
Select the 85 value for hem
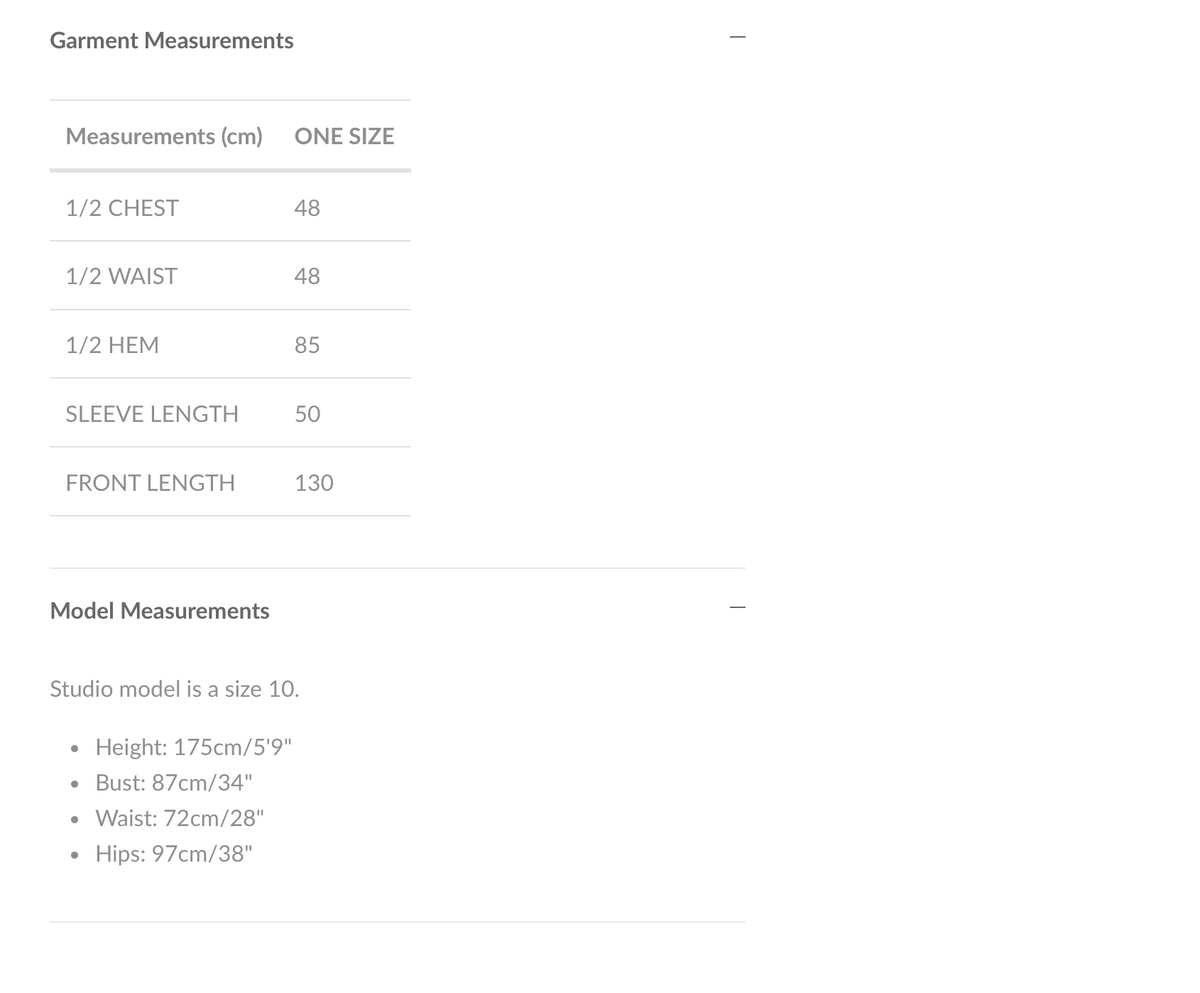pyautogui.click(x=307, y=345)
